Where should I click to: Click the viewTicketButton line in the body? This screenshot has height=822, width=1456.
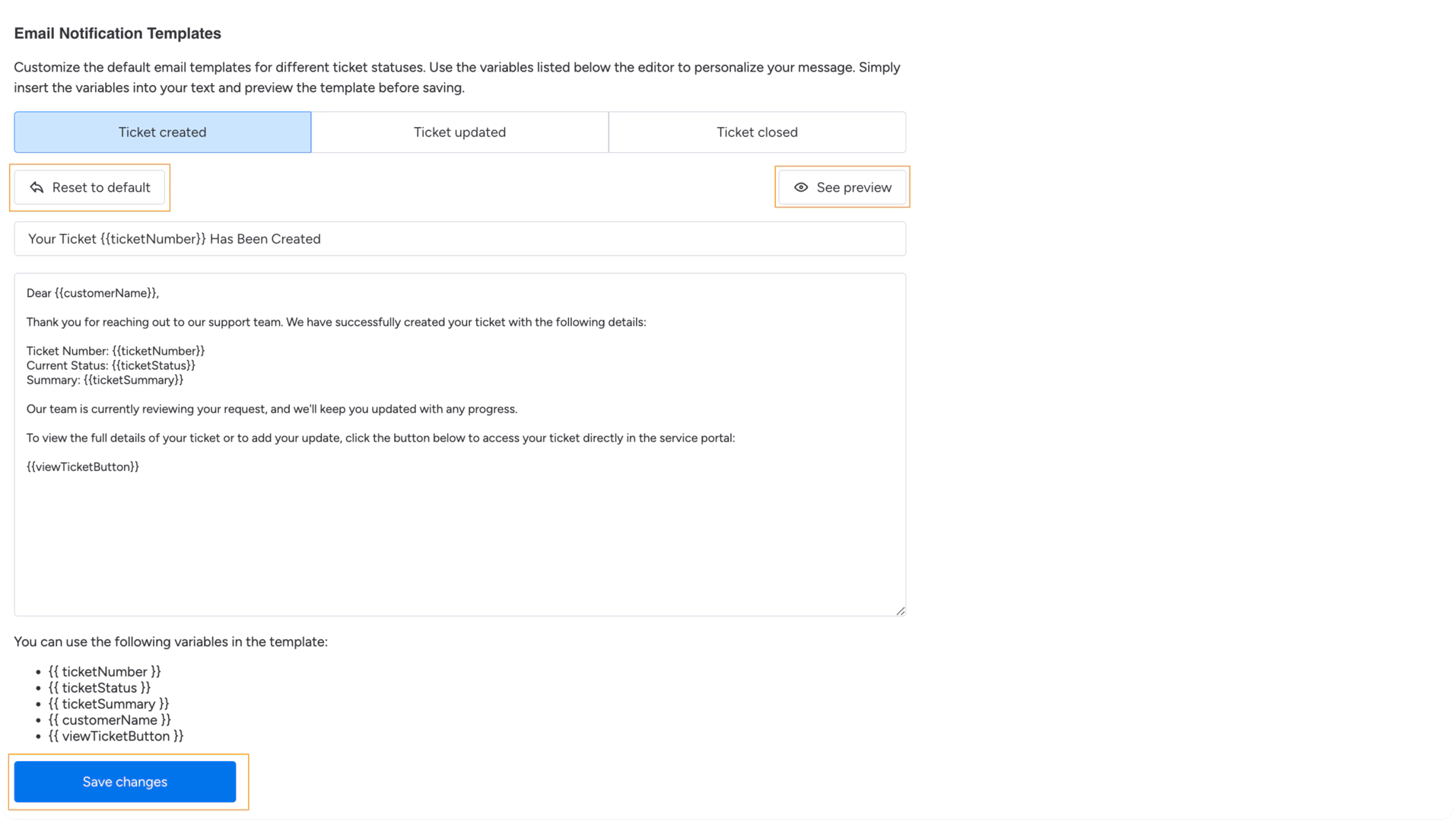[83, 467]
